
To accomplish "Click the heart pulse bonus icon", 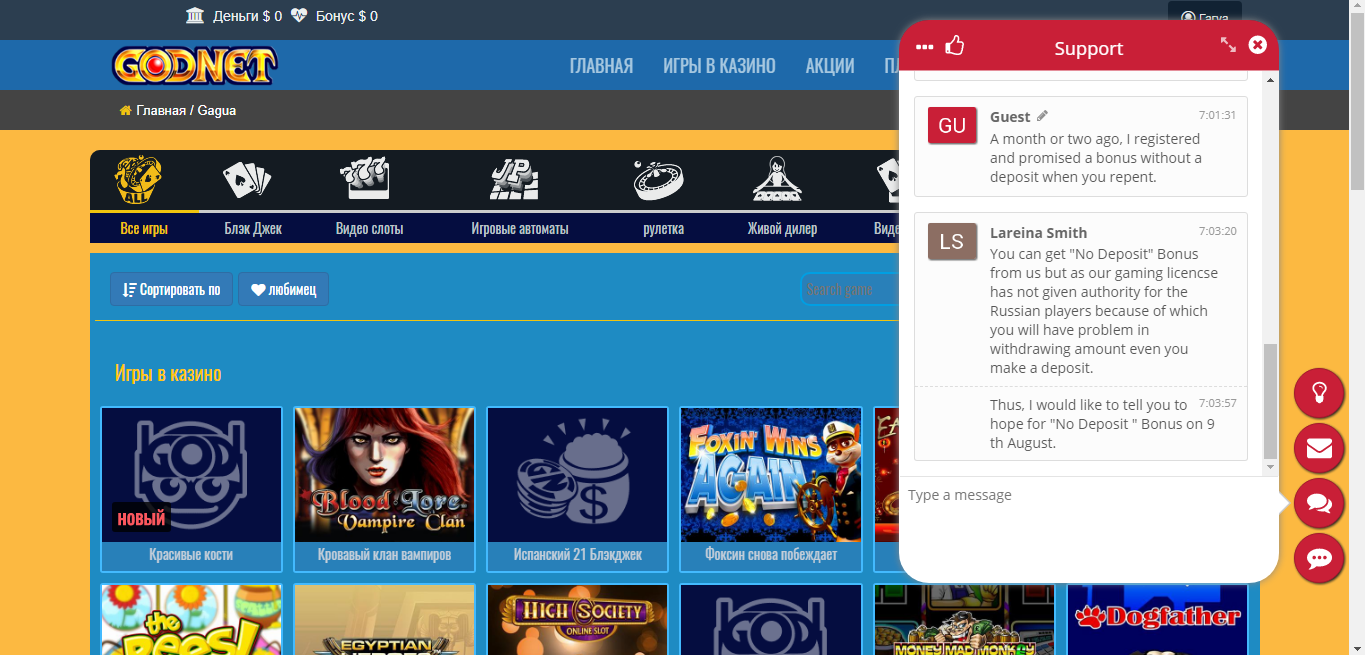I will [x=299, y=16].
